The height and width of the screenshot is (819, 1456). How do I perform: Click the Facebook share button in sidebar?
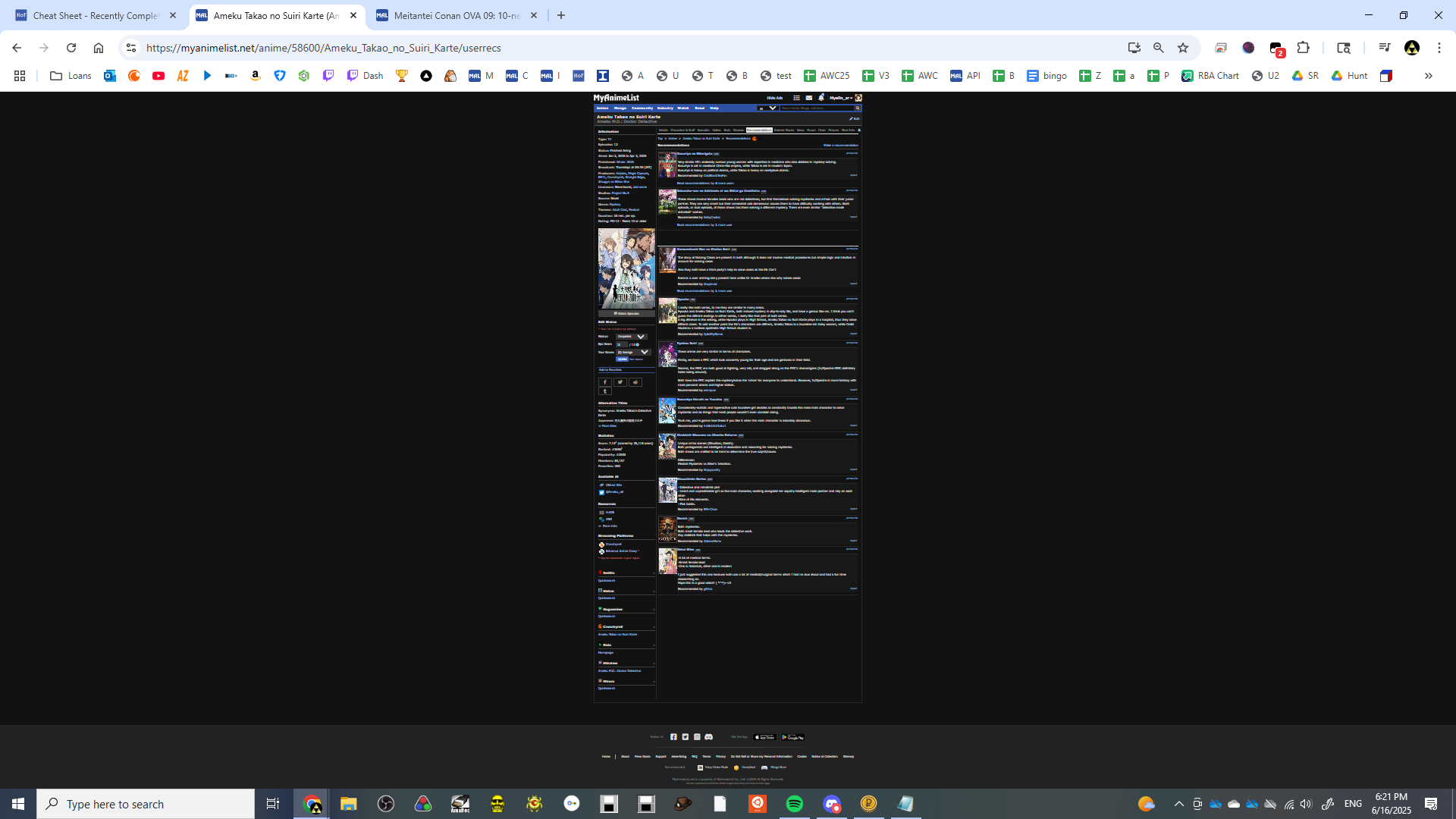point(605,382)
